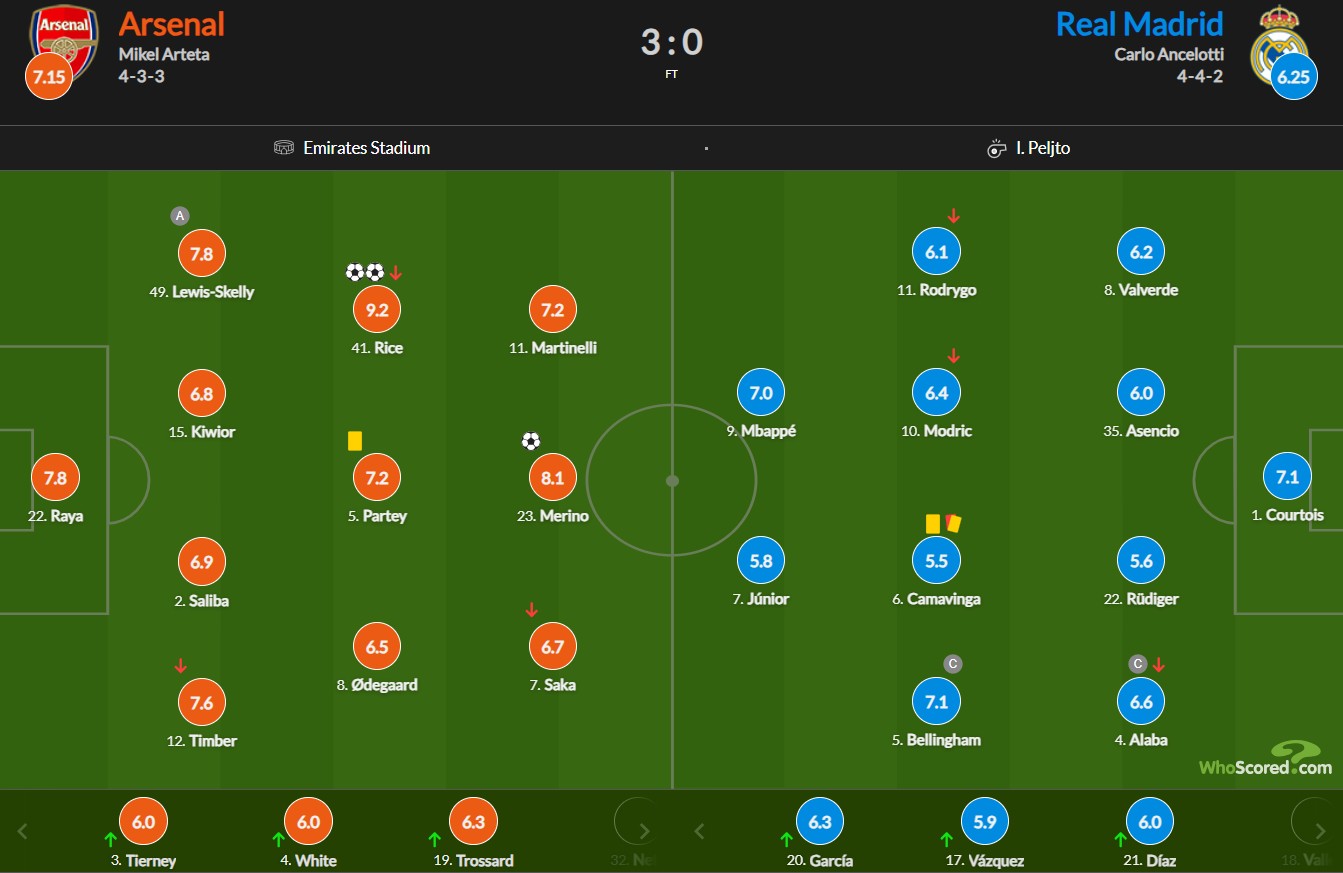Click Merino's goal ball icon
Viewport: 1343px width, 873px height.
(531, 441)
